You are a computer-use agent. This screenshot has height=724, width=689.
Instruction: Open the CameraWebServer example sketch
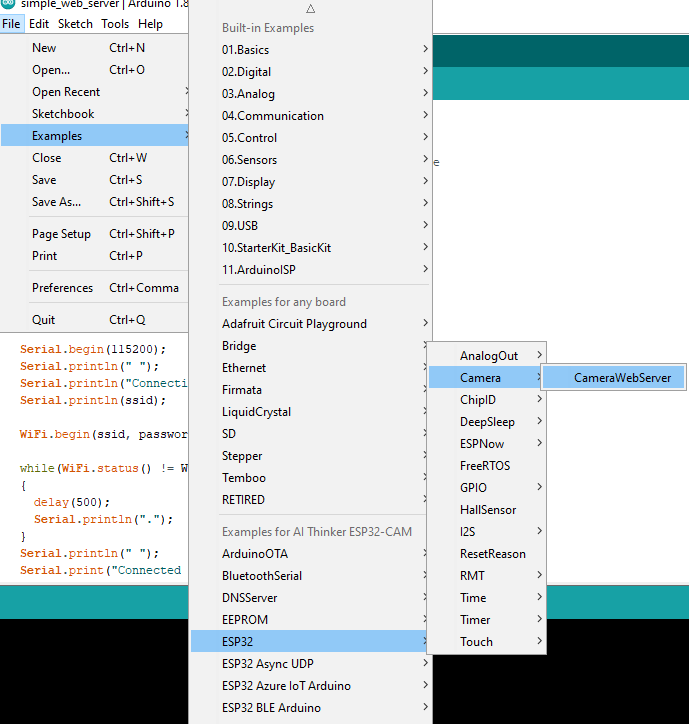coord(614,378)
